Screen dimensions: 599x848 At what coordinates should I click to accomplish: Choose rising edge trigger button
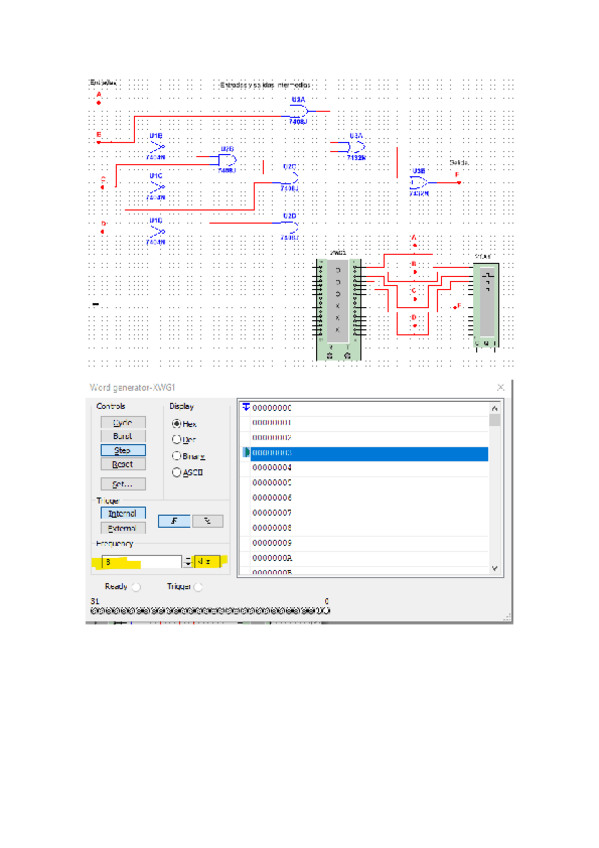click(174, 521)
